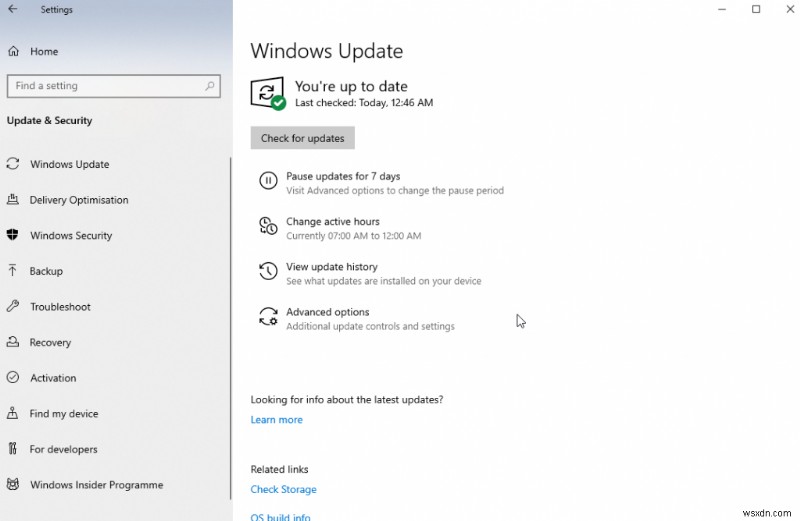
Task: Open Windows Insider Programme page
Action: [96, 485]
